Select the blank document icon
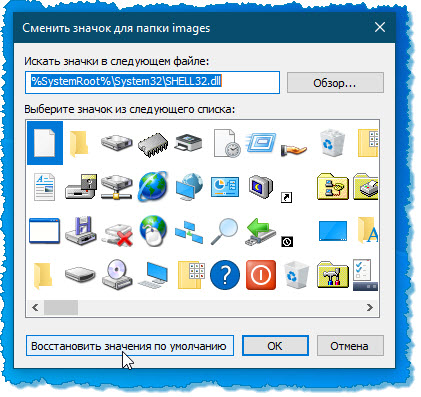The image size is (421, 397). pos(45,143)
